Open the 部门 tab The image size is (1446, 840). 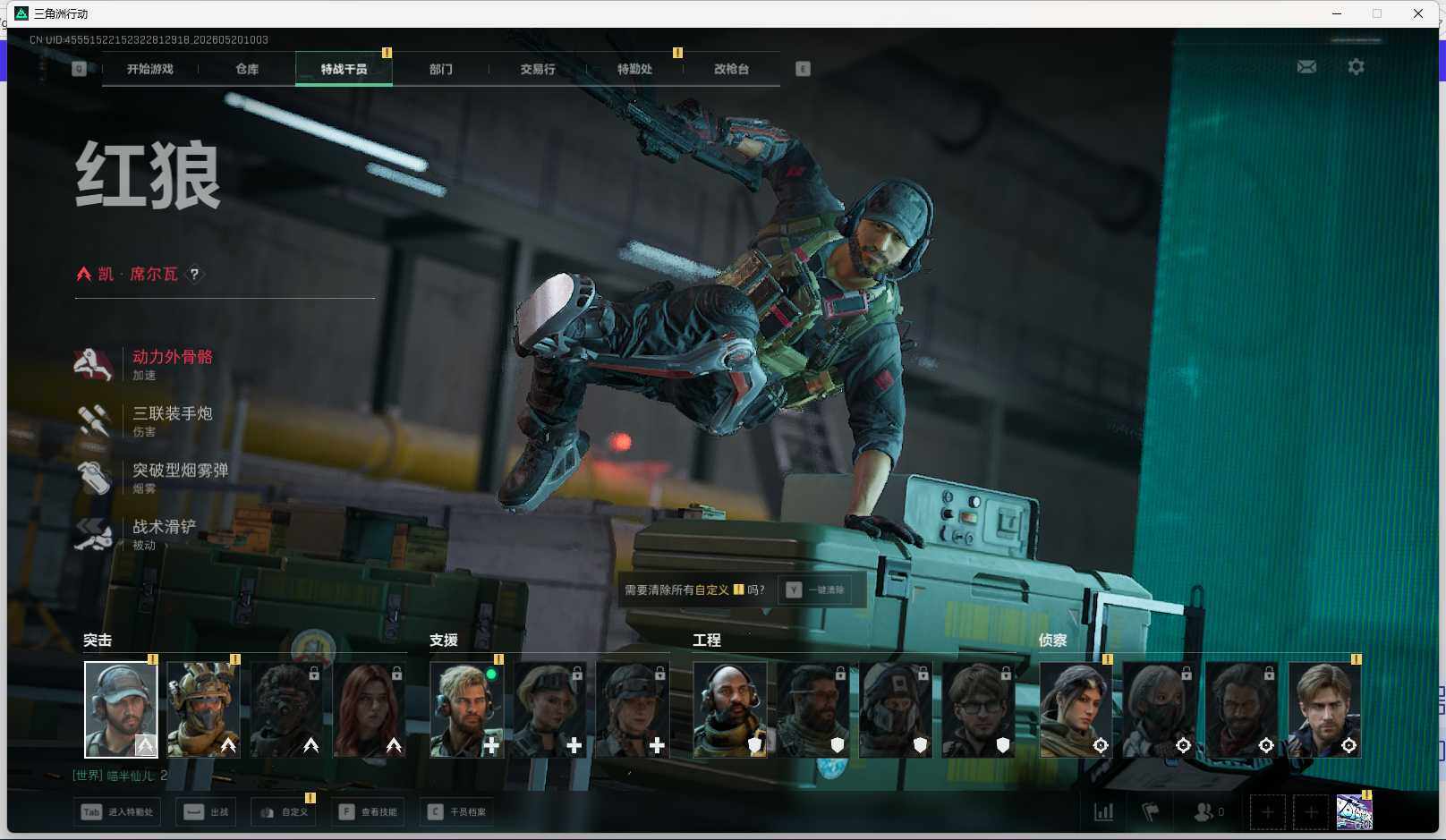tap(440, 69)
